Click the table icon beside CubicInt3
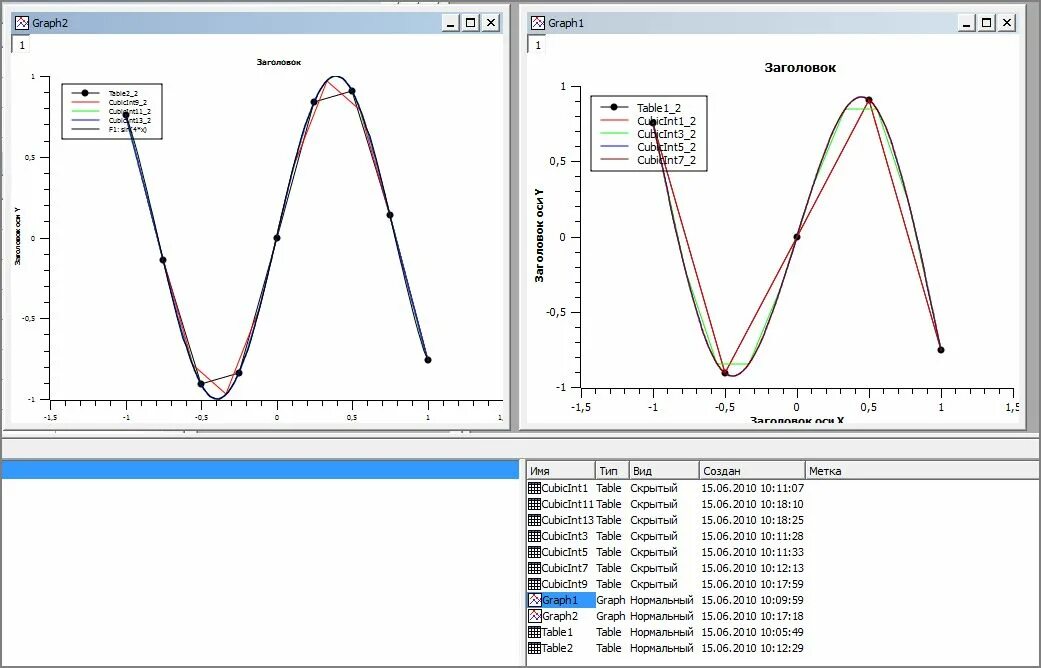 pos(534,536)
